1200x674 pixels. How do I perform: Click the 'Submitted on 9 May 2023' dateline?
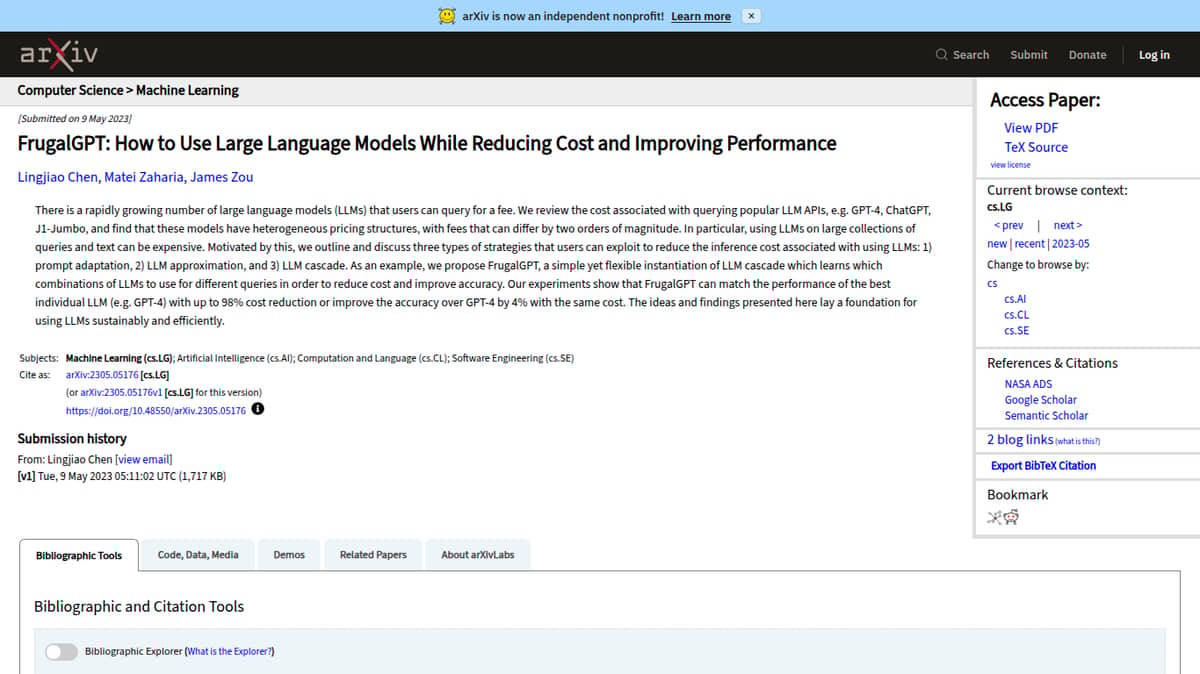point(75,119)
